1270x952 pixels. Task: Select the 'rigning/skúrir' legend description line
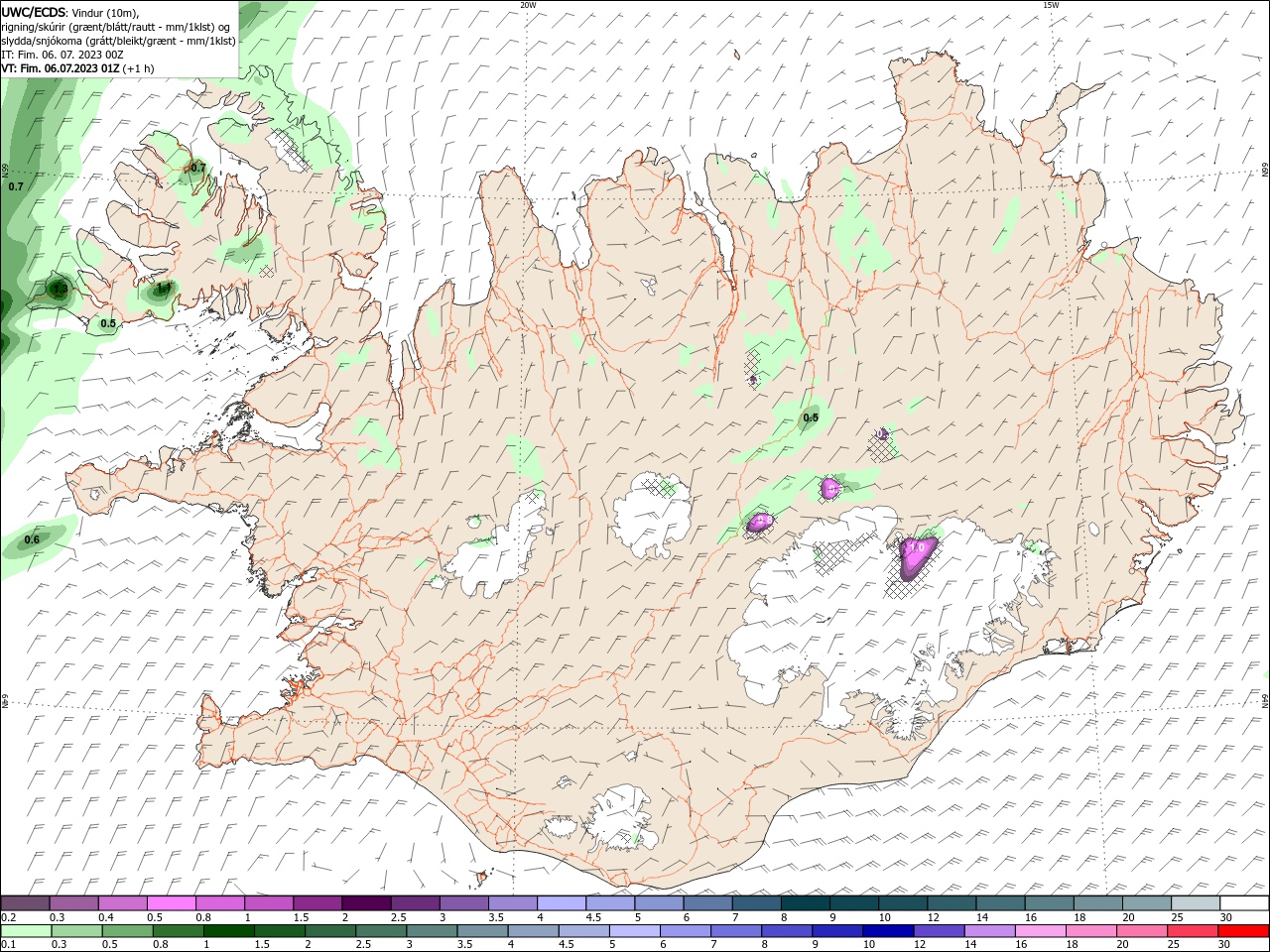116,27
